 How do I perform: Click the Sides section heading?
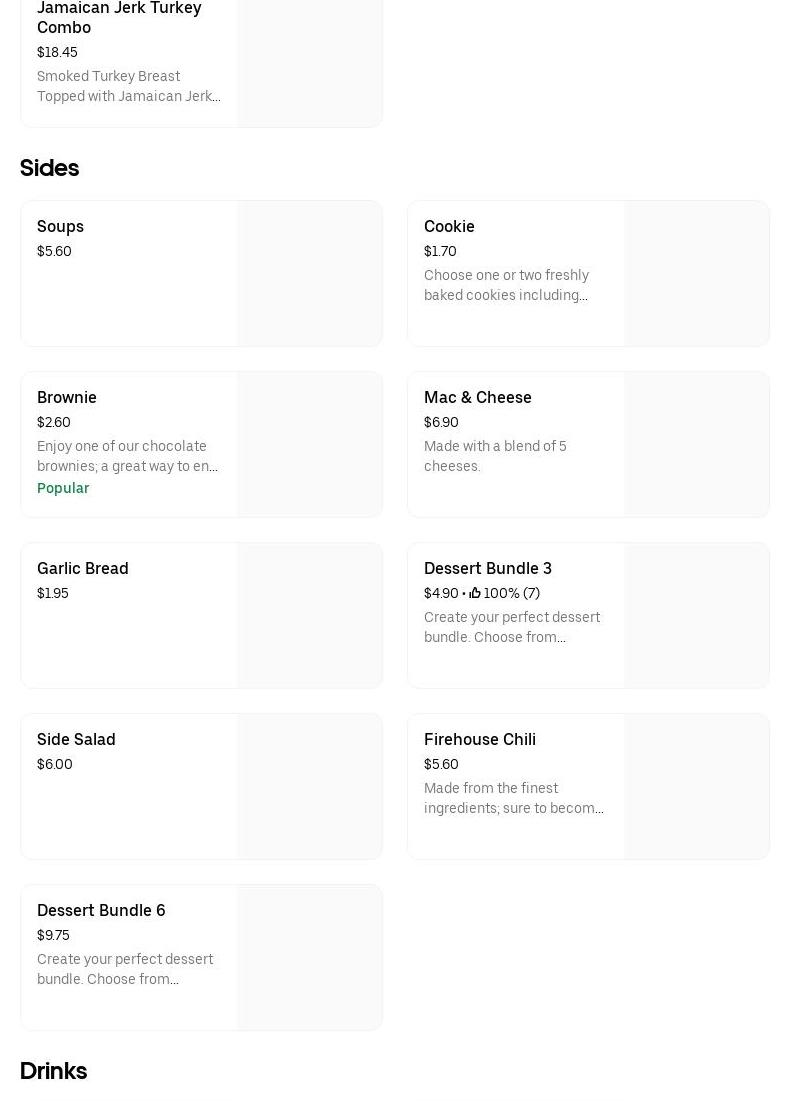point(49,168)
